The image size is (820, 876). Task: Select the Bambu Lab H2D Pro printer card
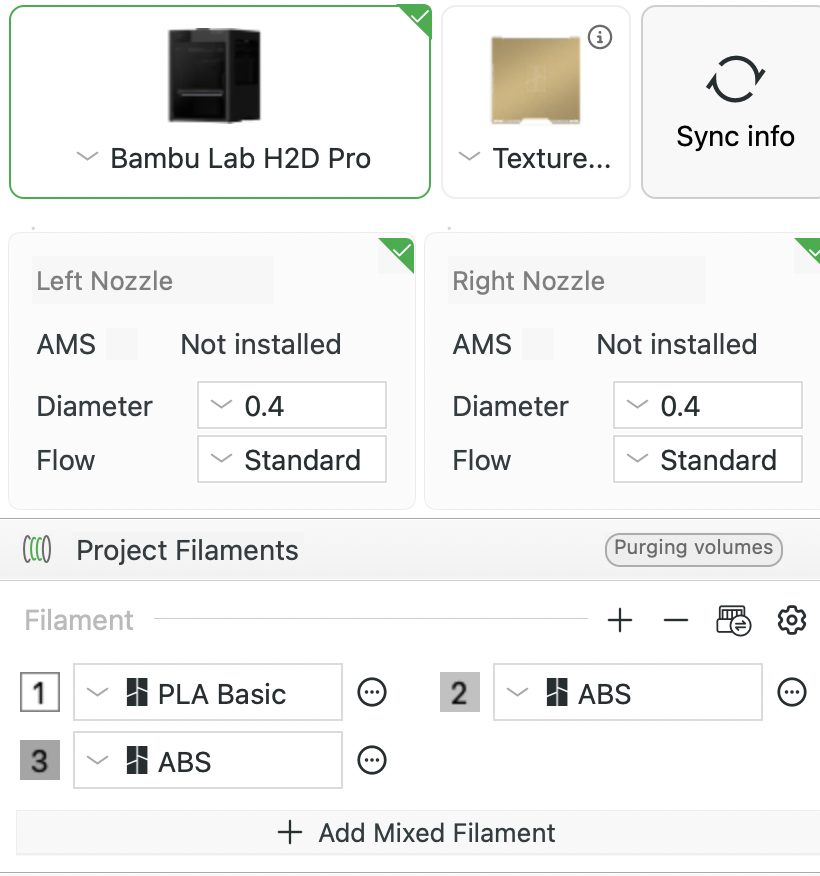pyautogui.click(x=220, y=102)
